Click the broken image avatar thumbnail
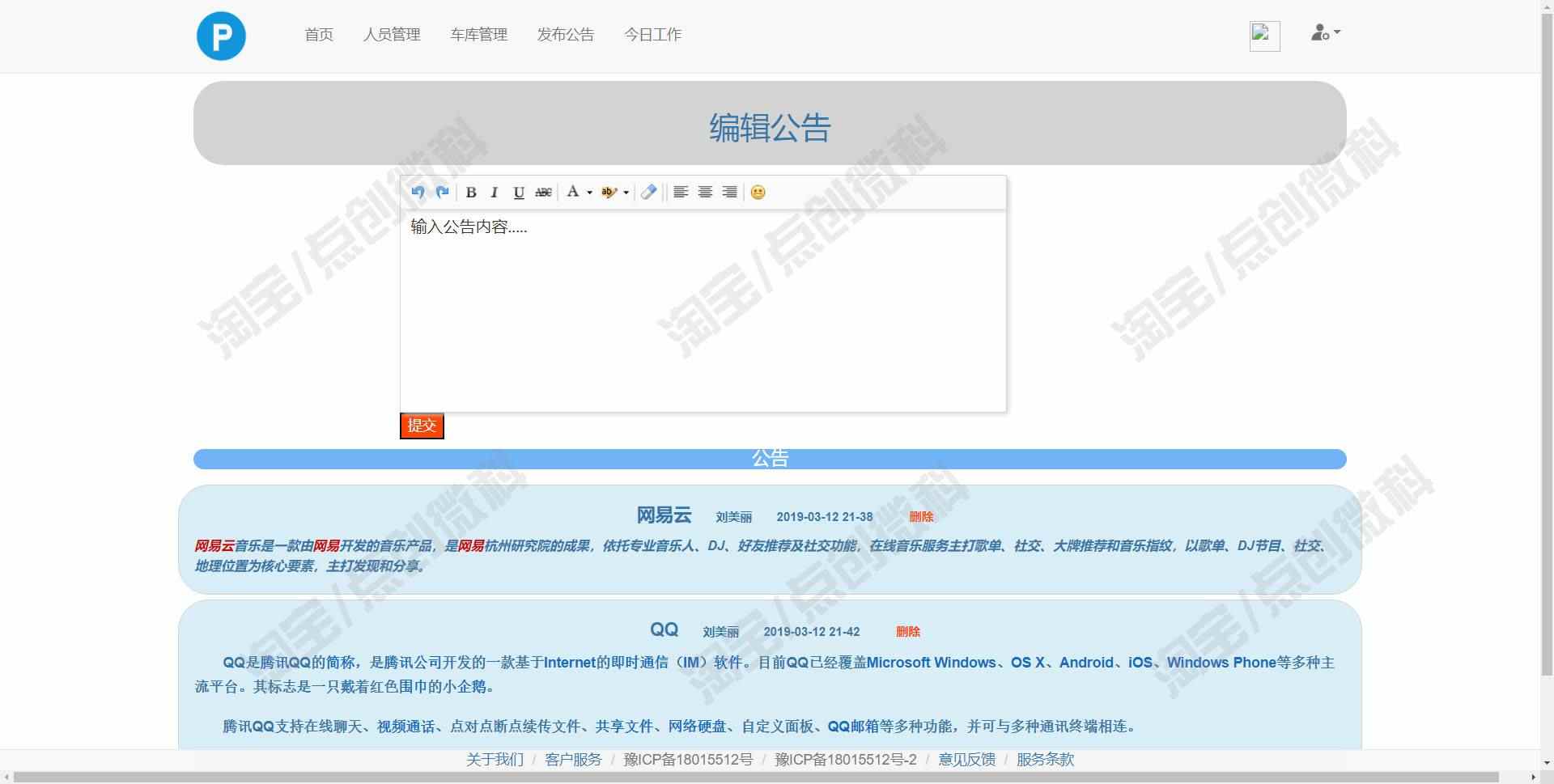The width and height of the screenshot is (1554, 784). [1264, 36]
